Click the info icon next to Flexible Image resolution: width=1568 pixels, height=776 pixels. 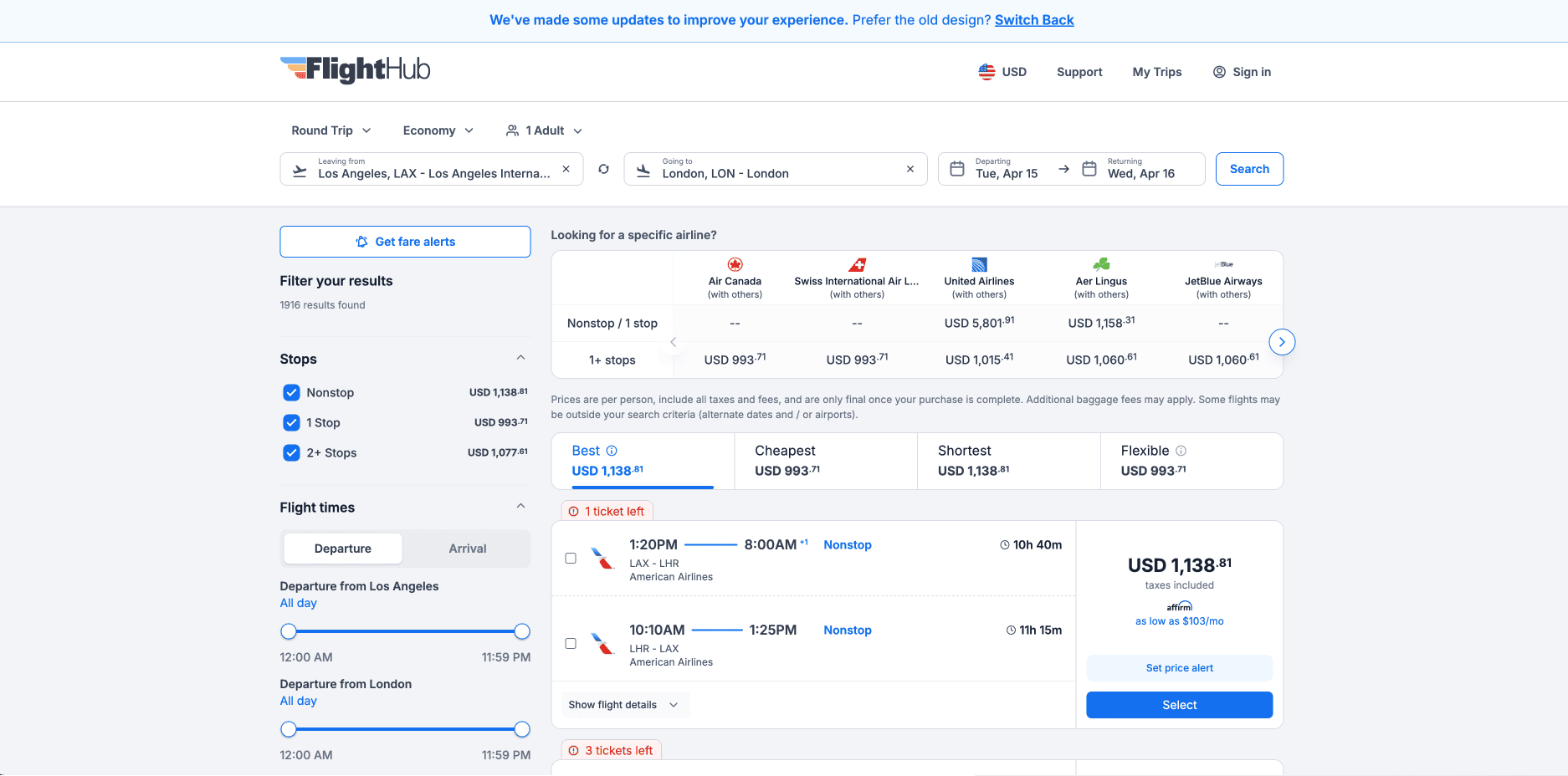click(x=1181, y=451)
